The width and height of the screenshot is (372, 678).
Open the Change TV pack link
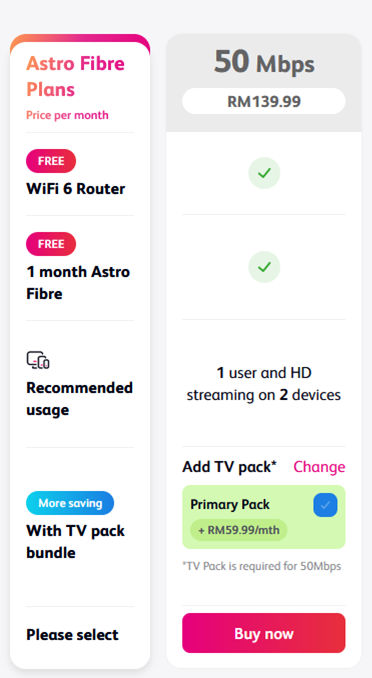319,467
